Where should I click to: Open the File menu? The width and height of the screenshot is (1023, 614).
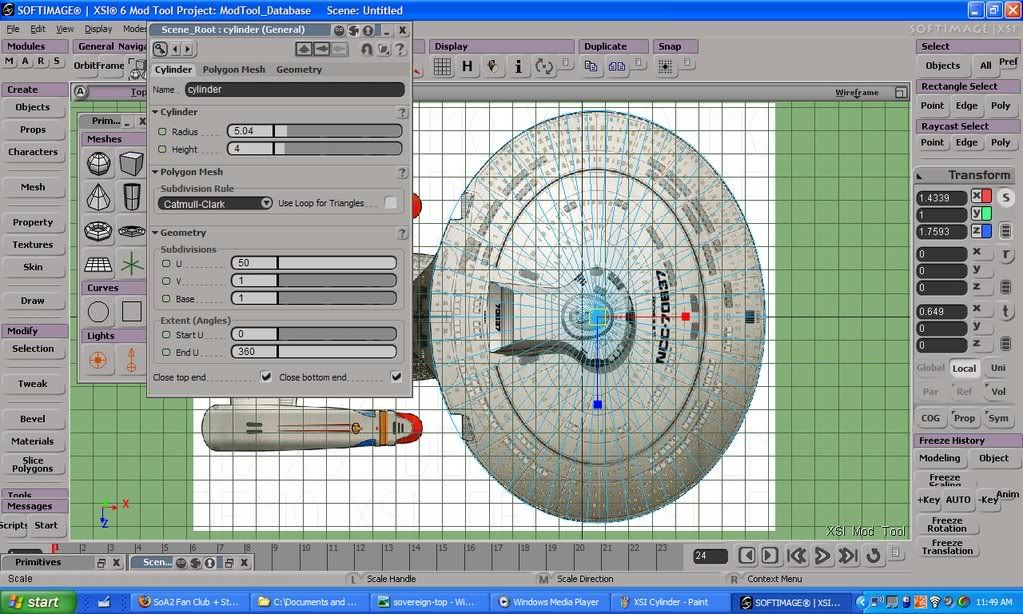[13, 29]
